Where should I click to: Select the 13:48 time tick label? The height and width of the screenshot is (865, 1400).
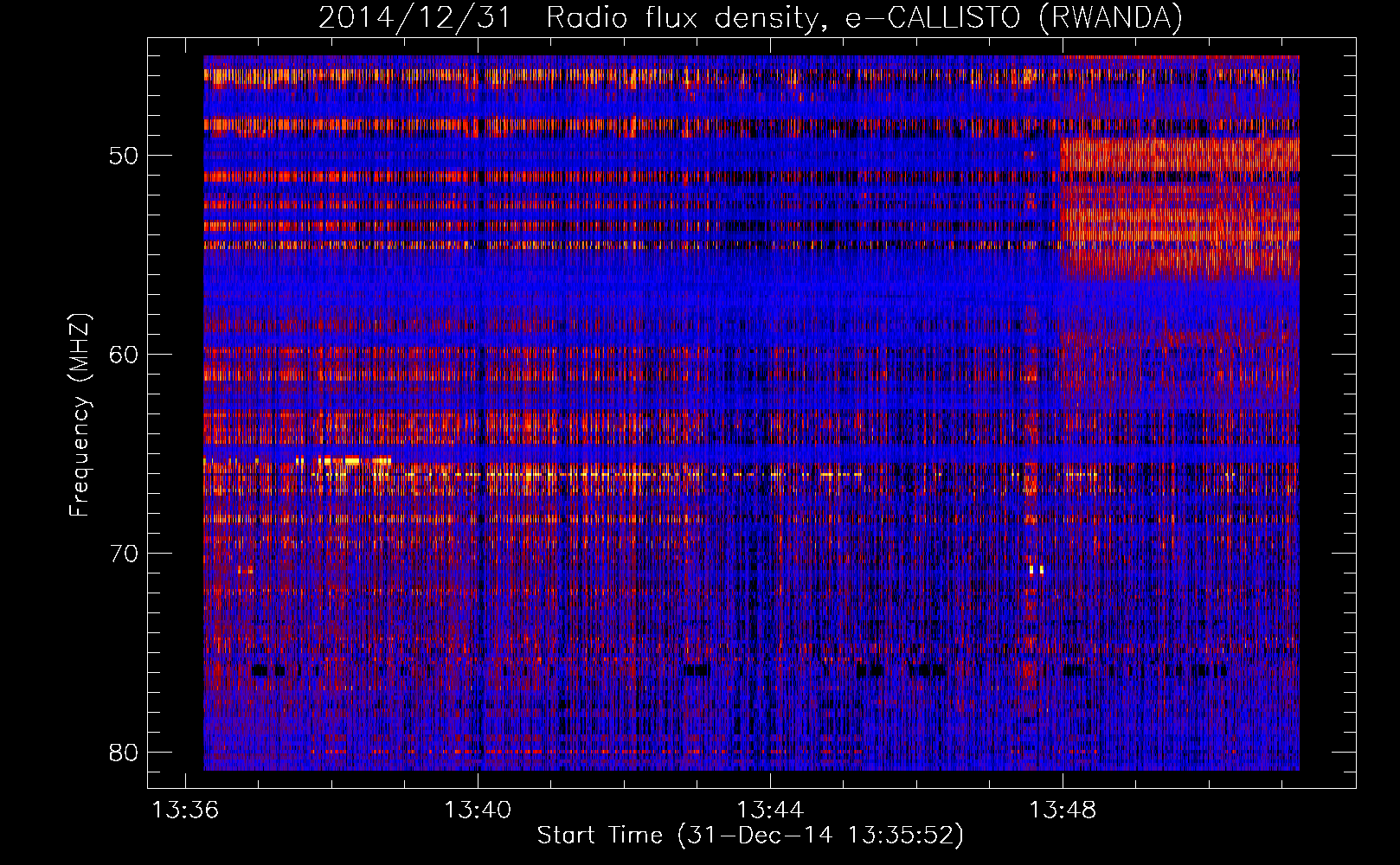1063,811
